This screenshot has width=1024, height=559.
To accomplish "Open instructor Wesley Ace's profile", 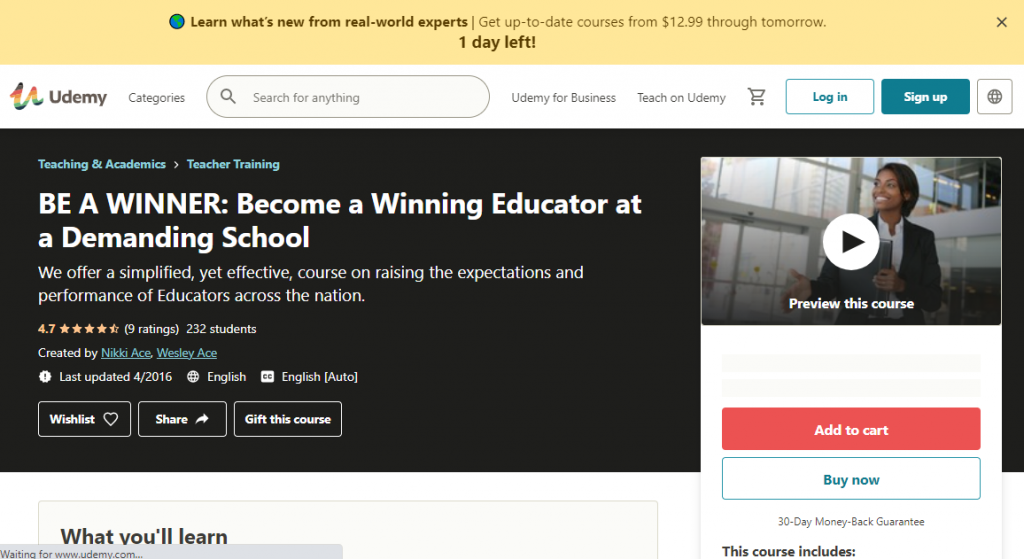I will (x=187, y=353).
